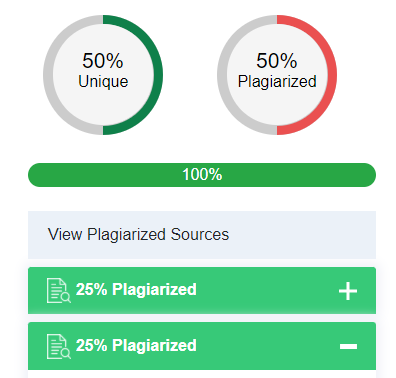396x378 pixels.
Task: Click the word Unique inside the green gauge
Action: pos(103,81)
